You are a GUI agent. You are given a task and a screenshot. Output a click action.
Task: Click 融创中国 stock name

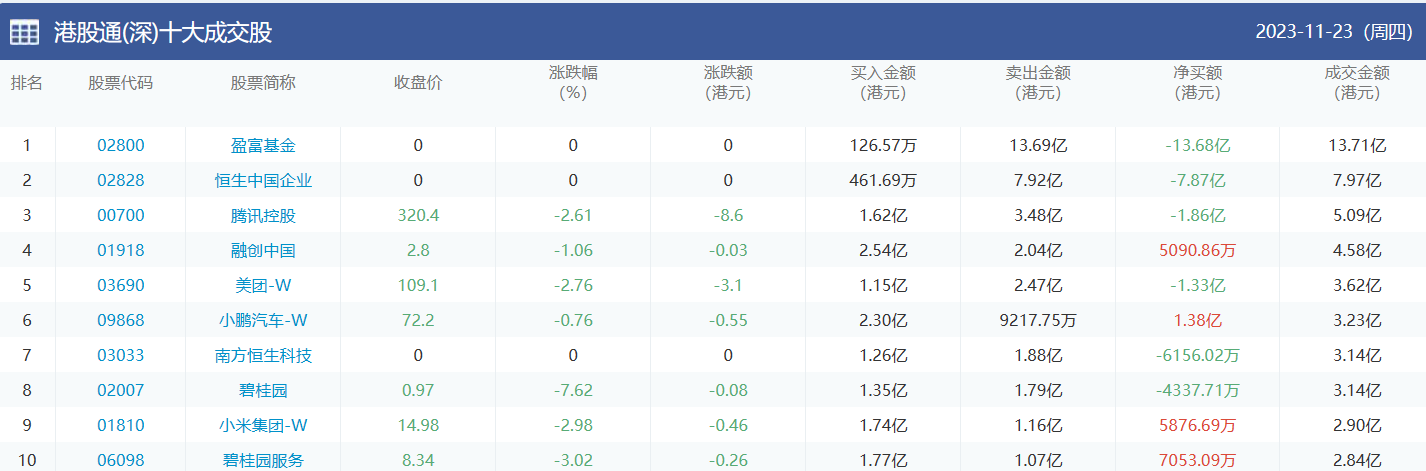(x=263, y=250)
